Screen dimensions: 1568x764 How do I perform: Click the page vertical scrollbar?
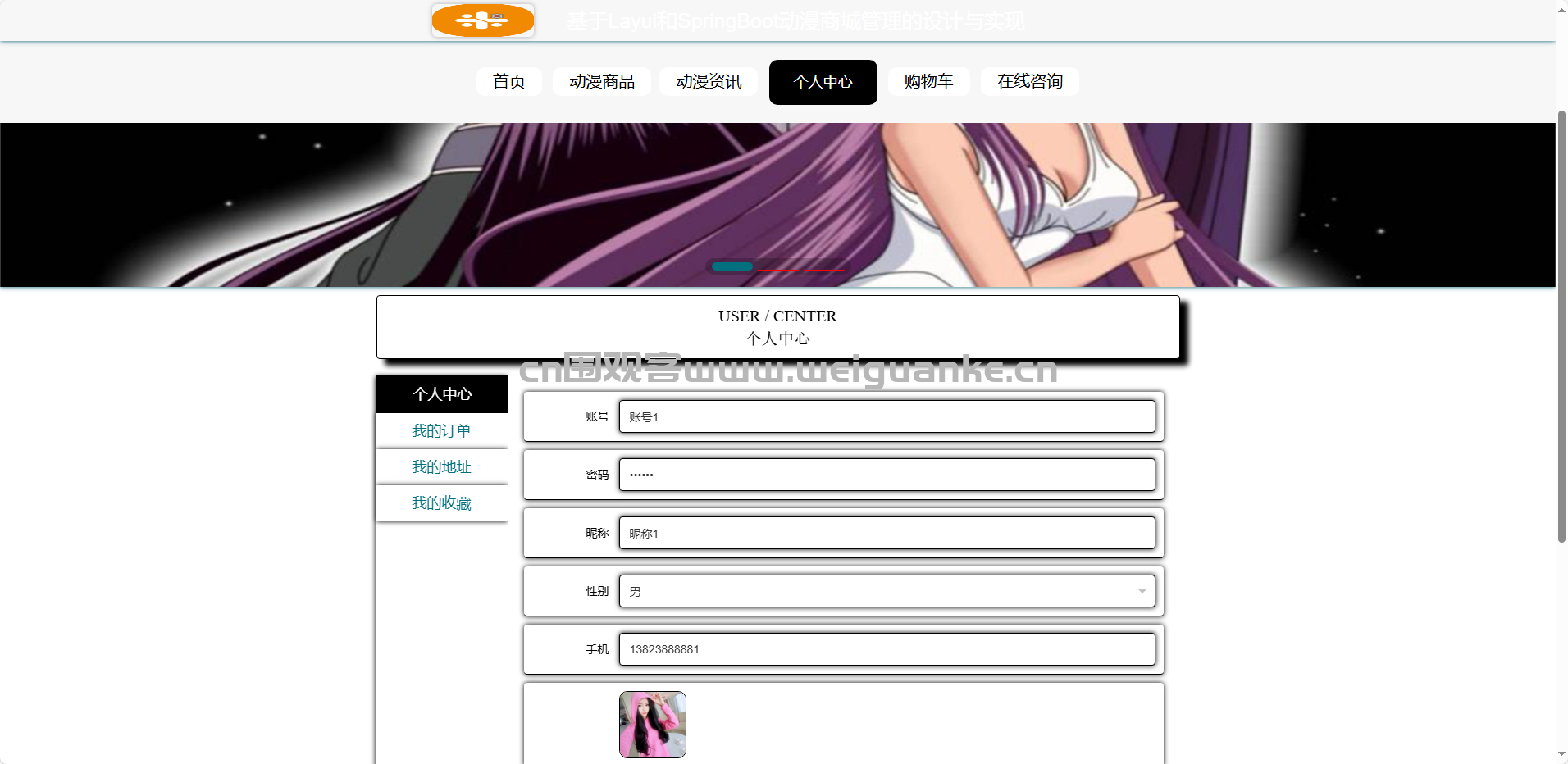[x=1561, y=326]
